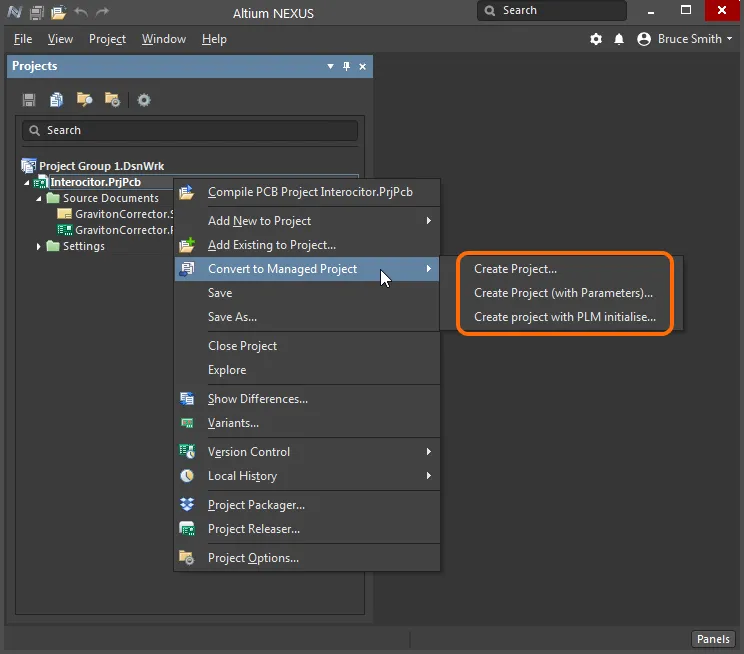Click Save icon in Projects panel toolbar
Screen dimensions: 744x654
click(29, 100)
